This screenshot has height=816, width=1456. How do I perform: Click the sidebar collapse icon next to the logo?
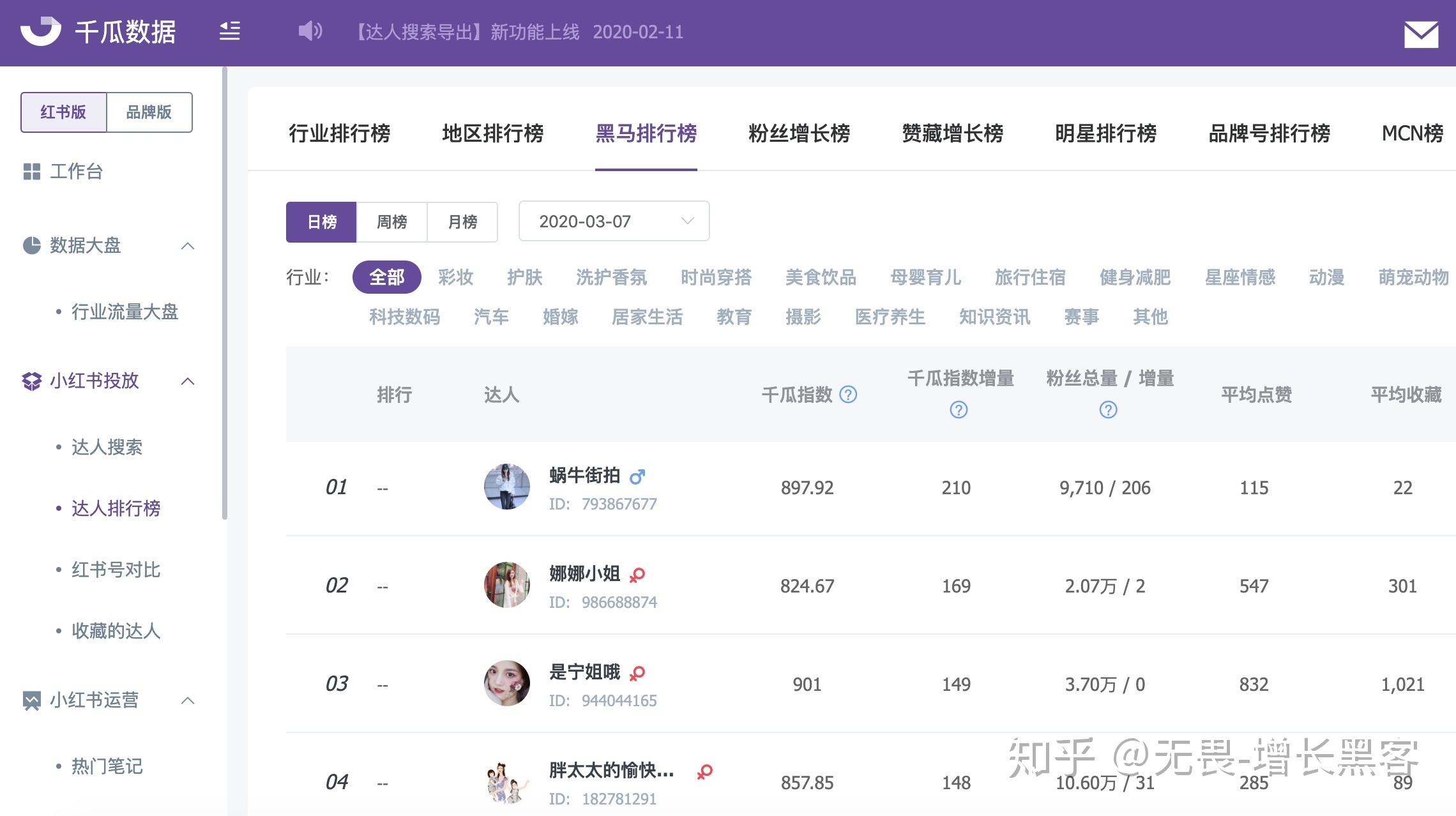pos(229,31)
